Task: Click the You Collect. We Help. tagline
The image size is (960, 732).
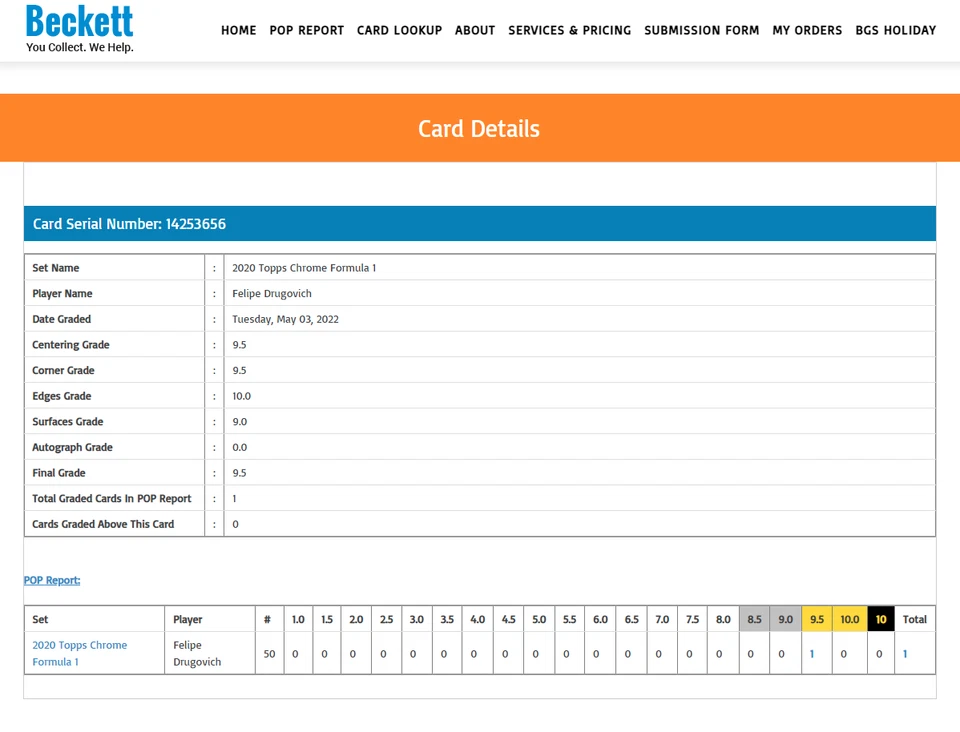Action: [80, 47]
